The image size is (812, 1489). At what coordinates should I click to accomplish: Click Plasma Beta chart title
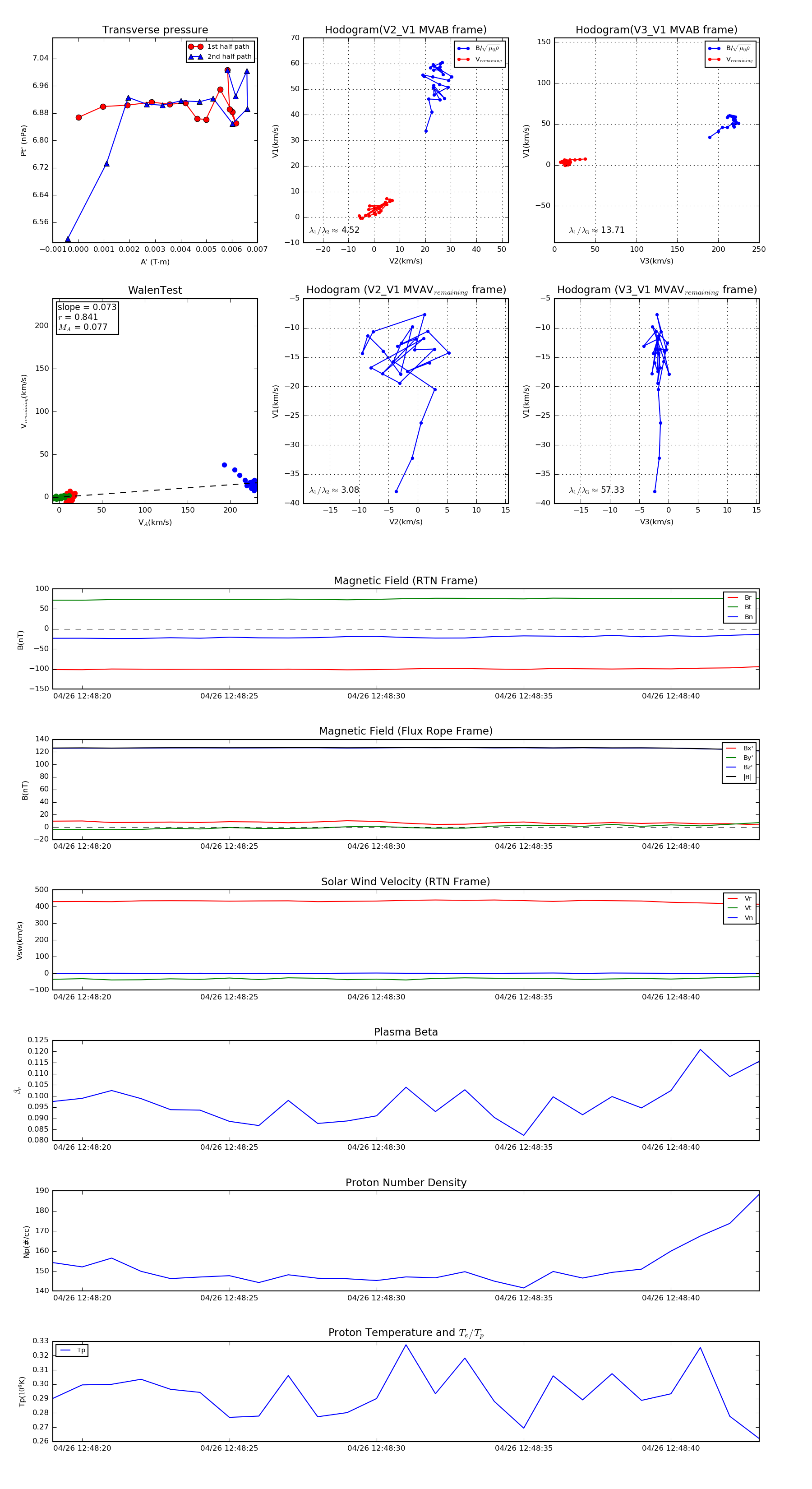click(406, 1032)
